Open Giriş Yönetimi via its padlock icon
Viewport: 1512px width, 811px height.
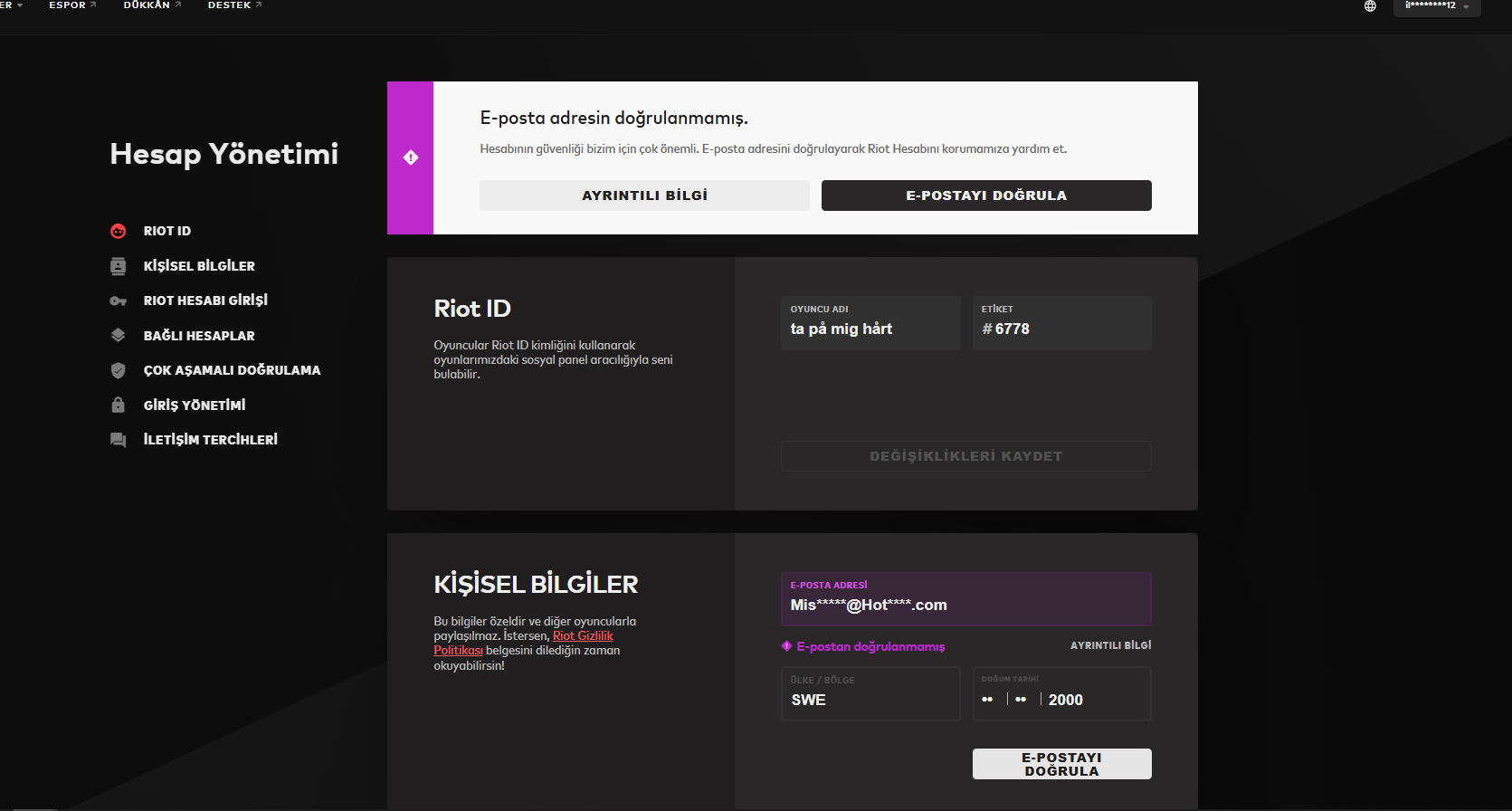pos(118,405)
